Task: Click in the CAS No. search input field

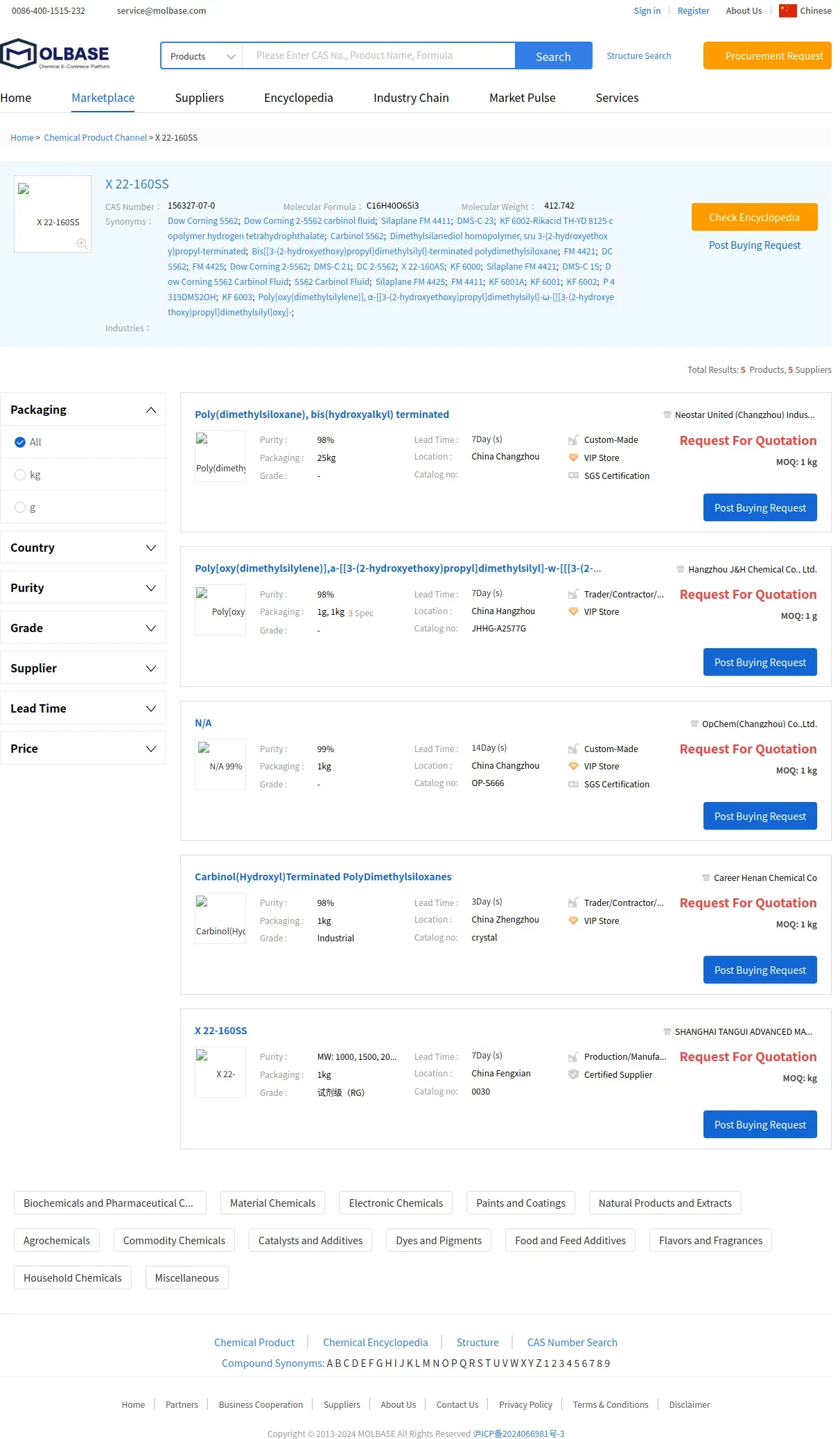Action: (378, 55)
